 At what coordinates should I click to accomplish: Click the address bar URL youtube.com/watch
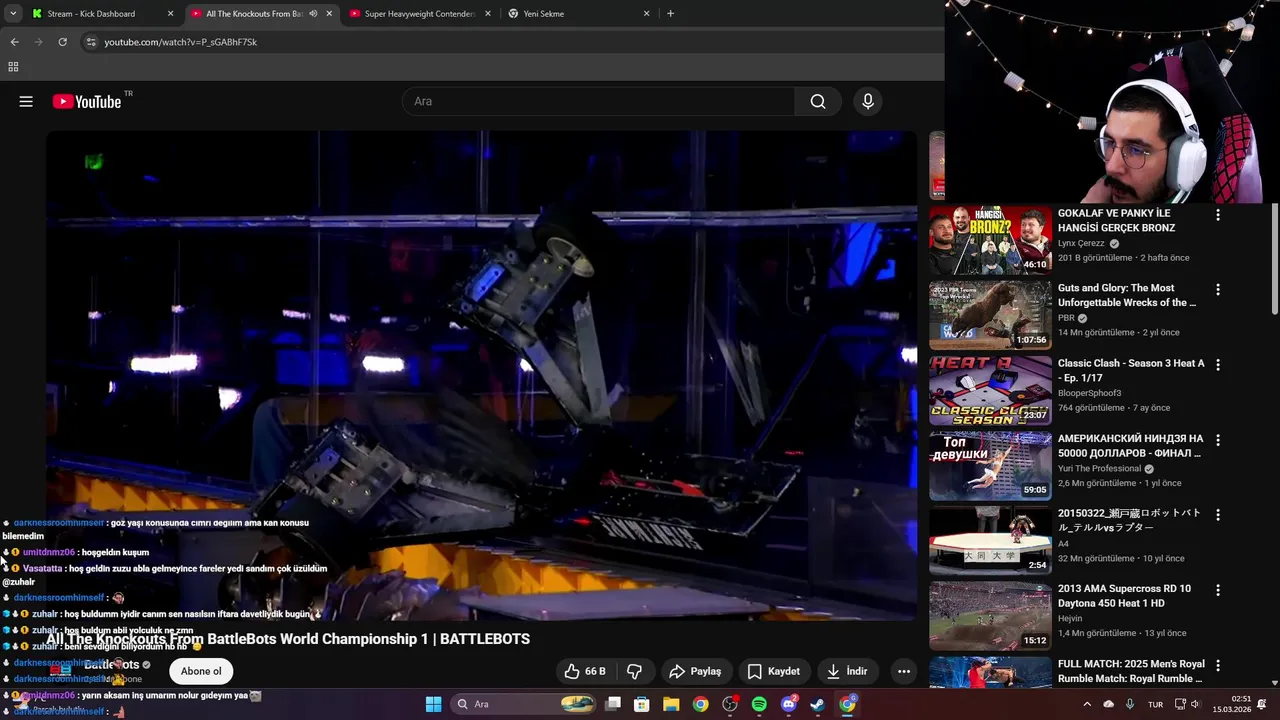181,42
